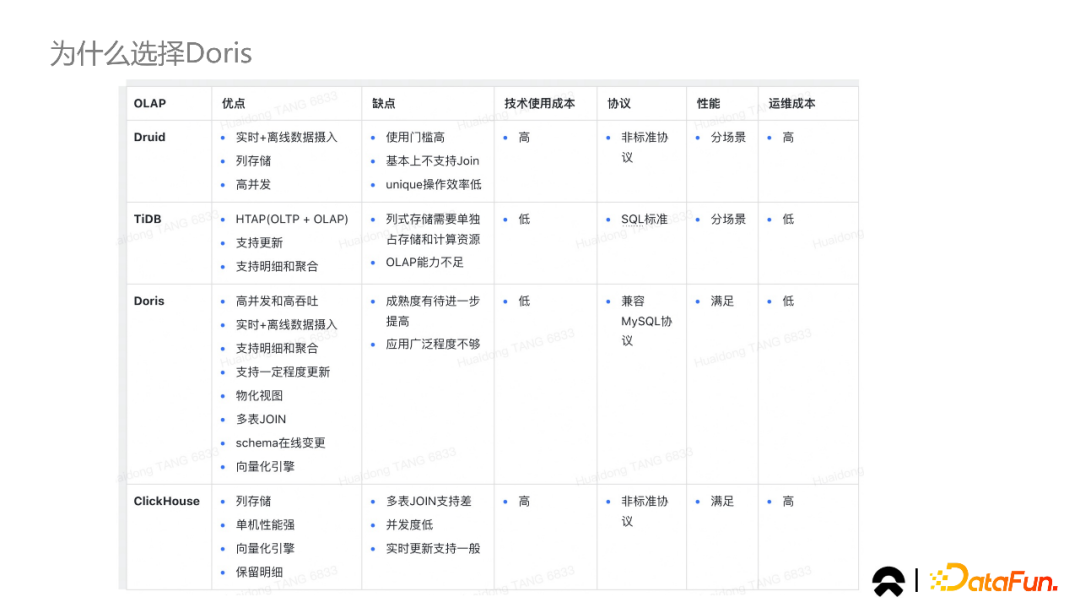This screenshot has width=1080, height=608.
Task: Click 非标准协议 in ClickHouse row
Action: click(x=645, y=511)
